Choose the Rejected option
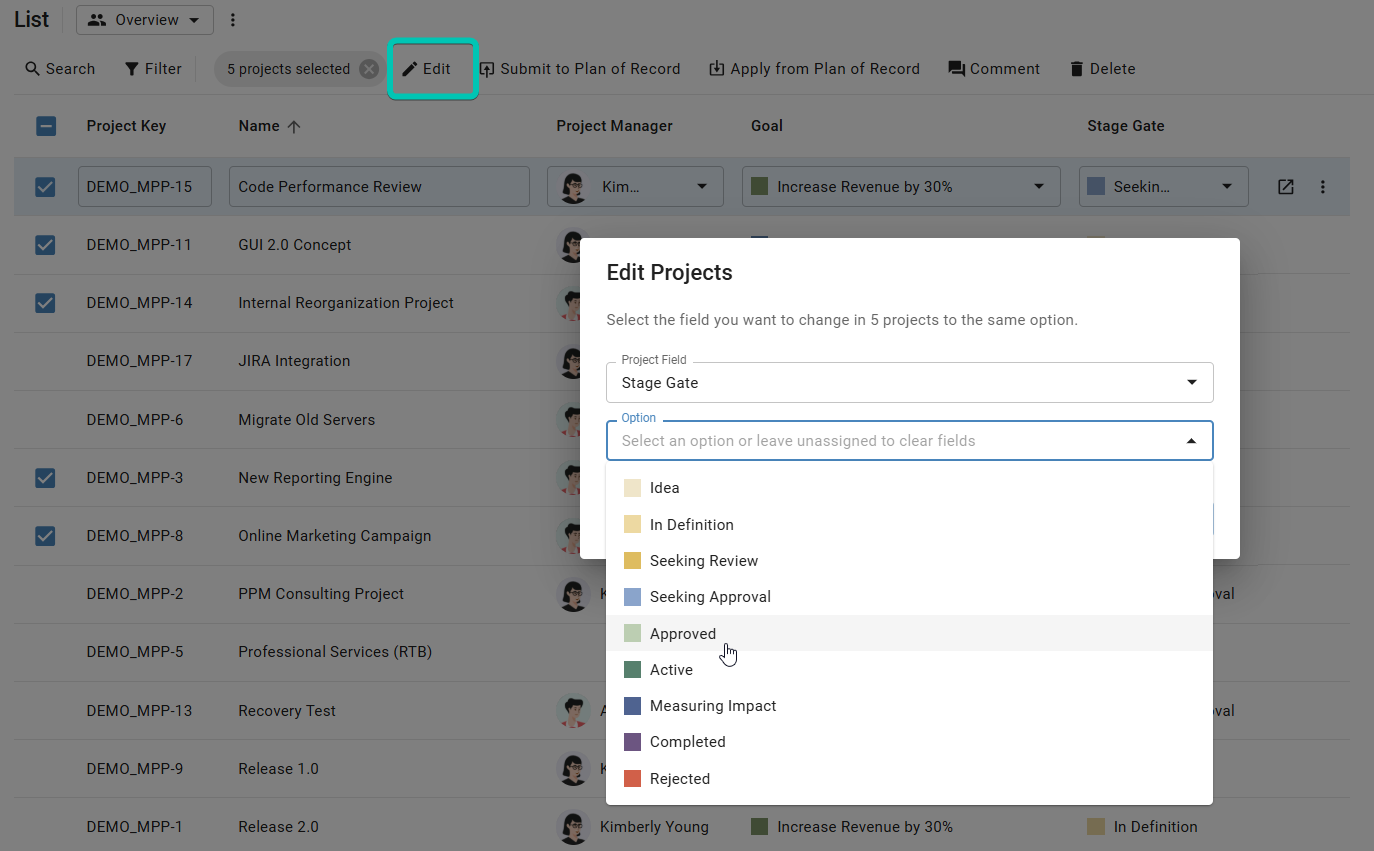 pos(909,779)
